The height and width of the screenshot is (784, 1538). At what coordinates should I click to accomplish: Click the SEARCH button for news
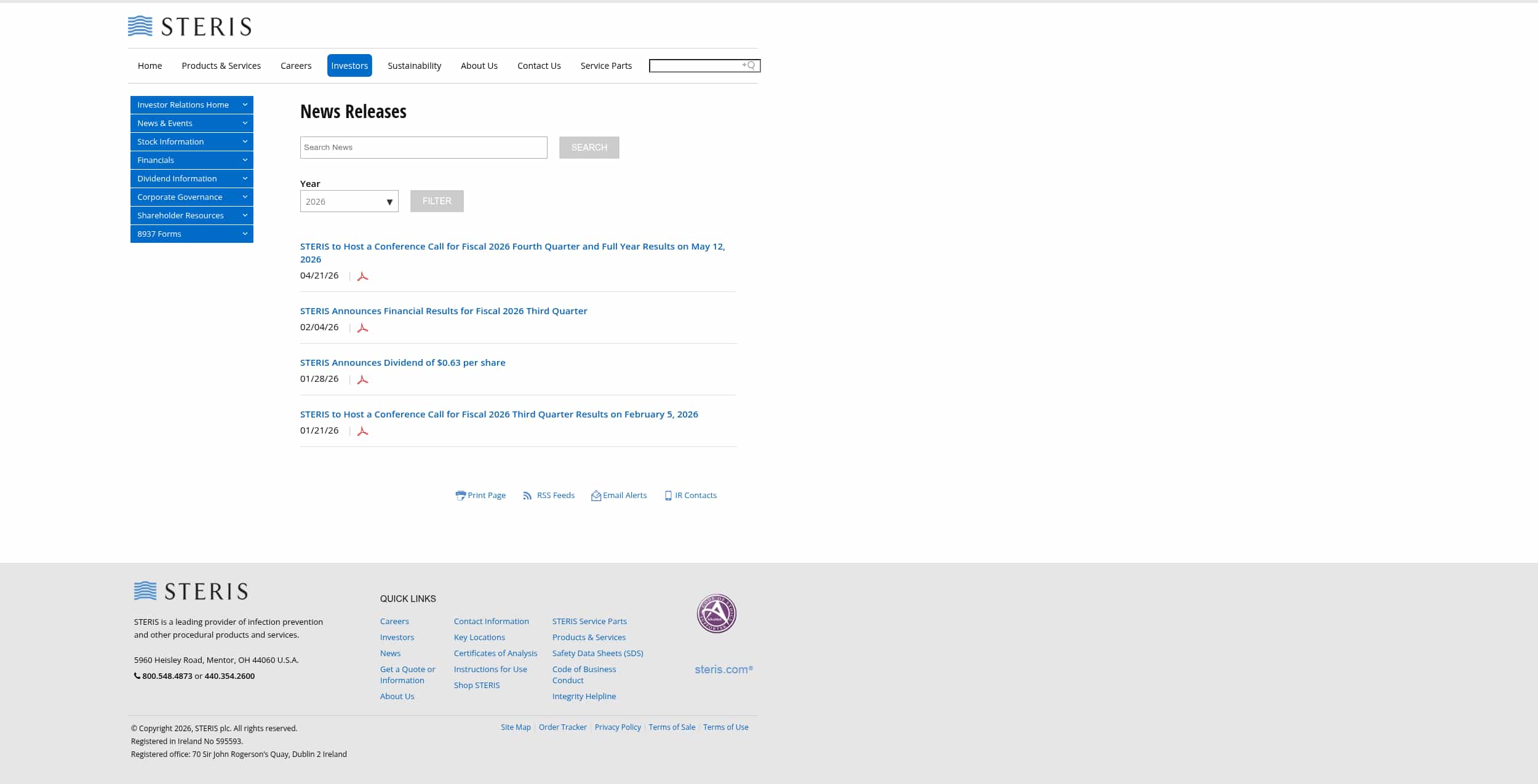pyautogui.click(x=589, y=148)
